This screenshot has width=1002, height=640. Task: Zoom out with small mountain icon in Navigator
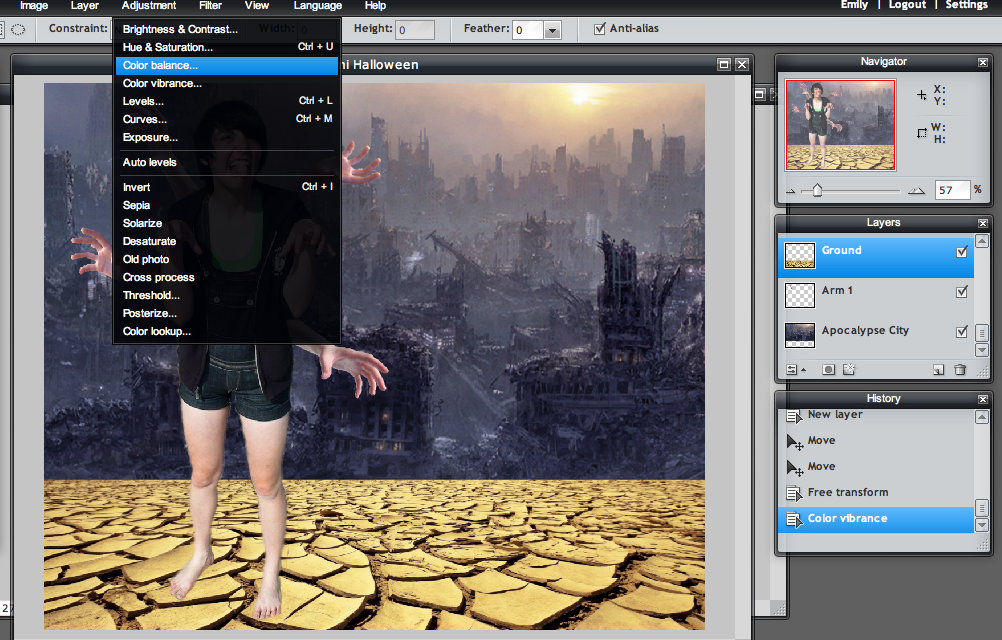[x=790, y=191]
